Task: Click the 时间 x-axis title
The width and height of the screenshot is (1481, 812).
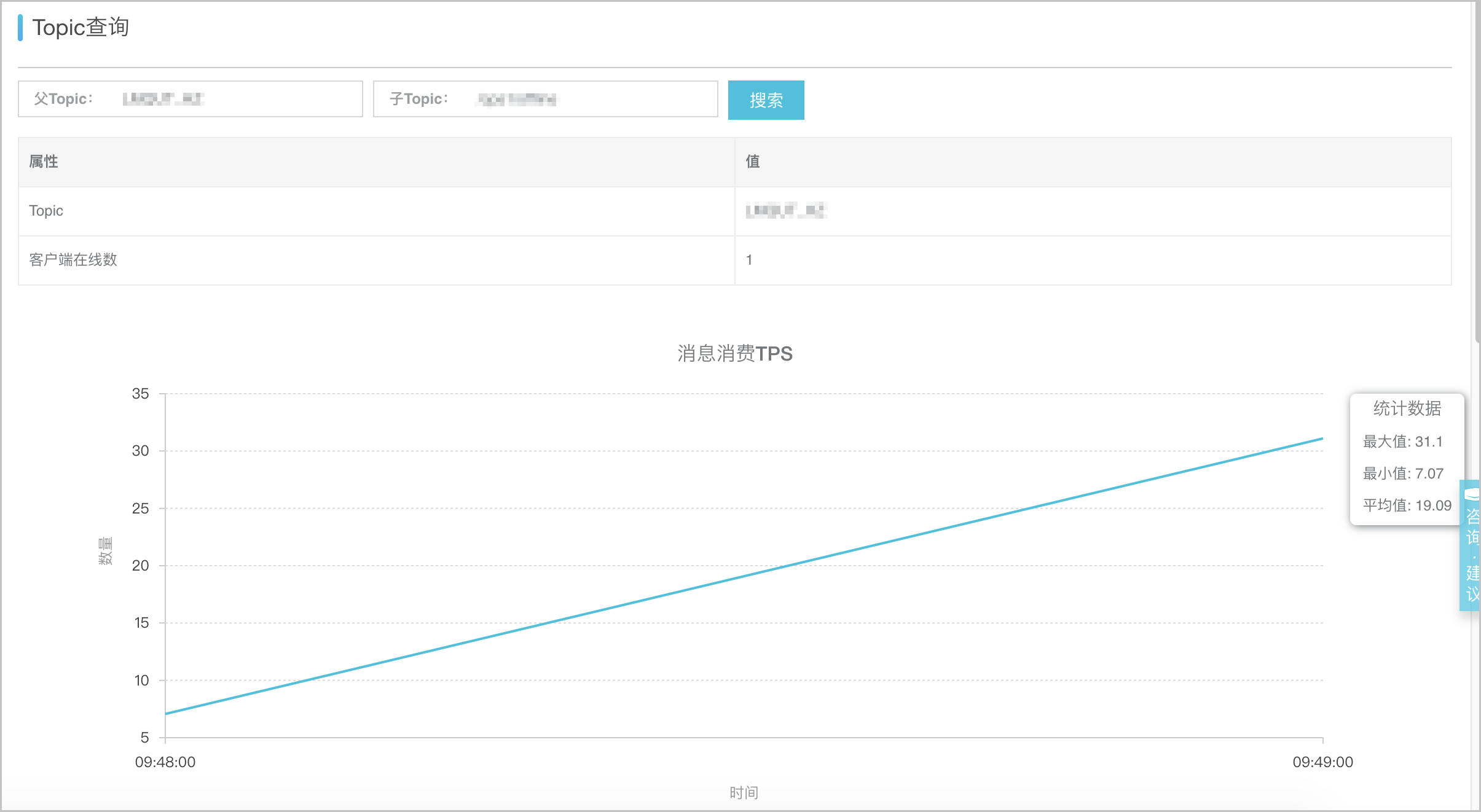Action: tap(744, 793)
